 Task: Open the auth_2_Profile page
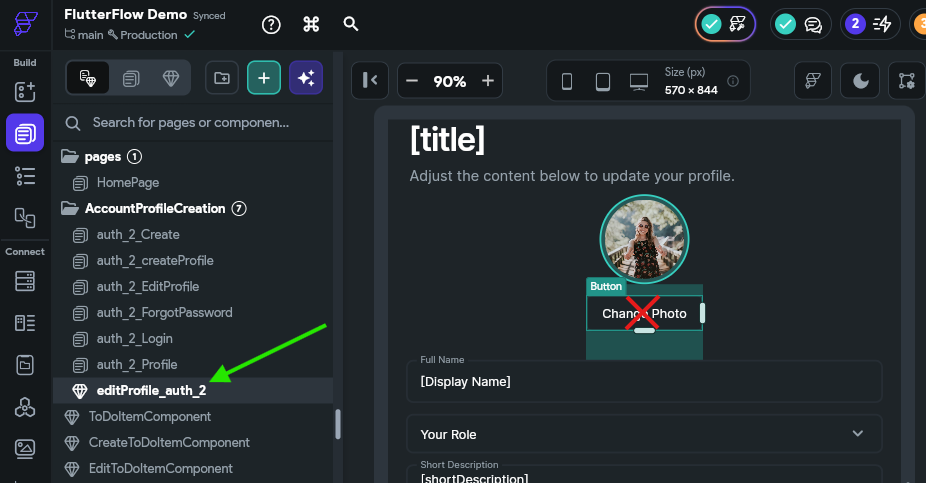pos(136,364)
